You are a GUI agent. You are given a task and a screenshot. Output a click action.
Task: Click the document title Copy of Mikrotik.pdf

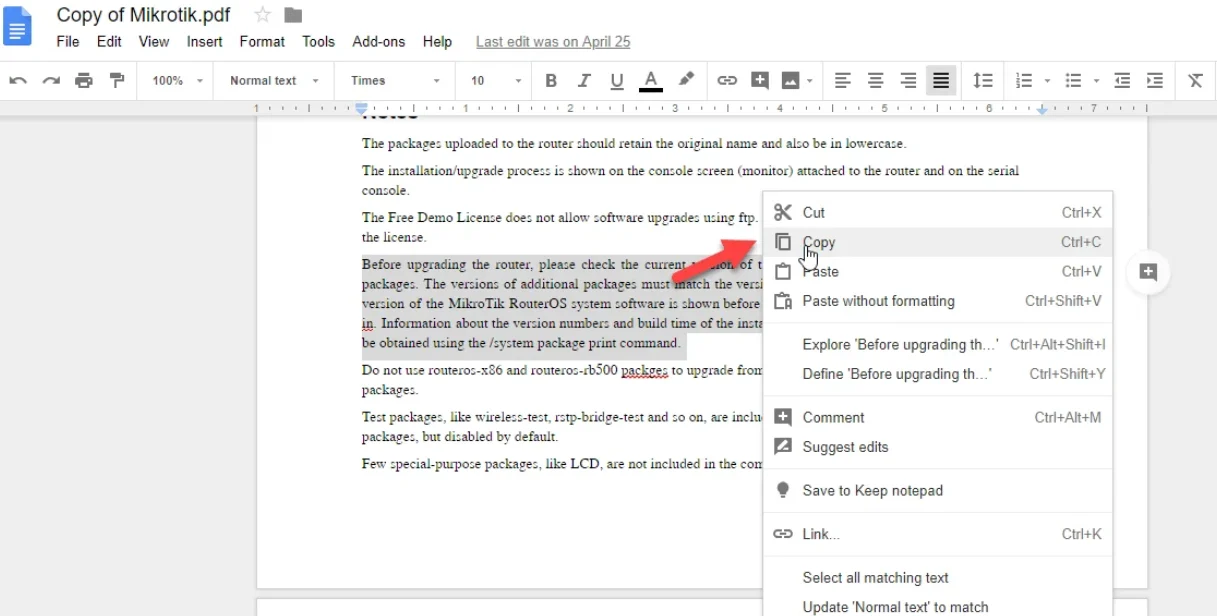click(x=143, y=15)
